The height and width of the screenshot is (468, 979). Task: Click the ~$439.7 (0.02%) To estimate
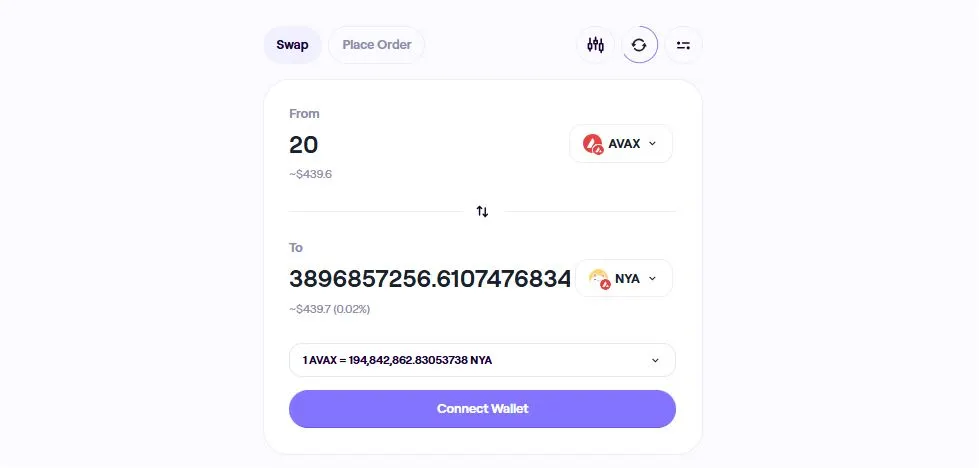[330, 309]
